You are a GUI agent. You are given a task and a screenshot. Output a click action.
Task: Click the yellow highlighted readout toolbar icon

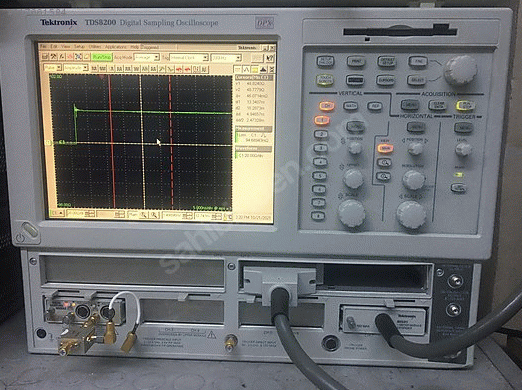tap(255, 69)
